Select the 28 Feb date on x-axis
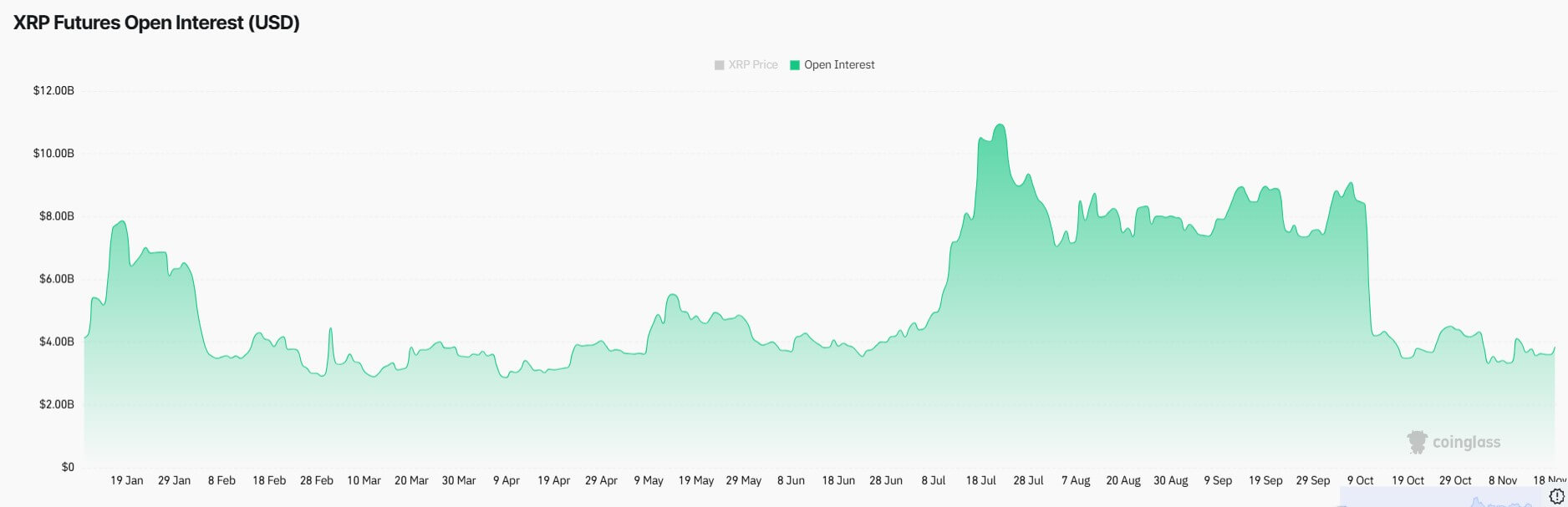 coord(317,480)
